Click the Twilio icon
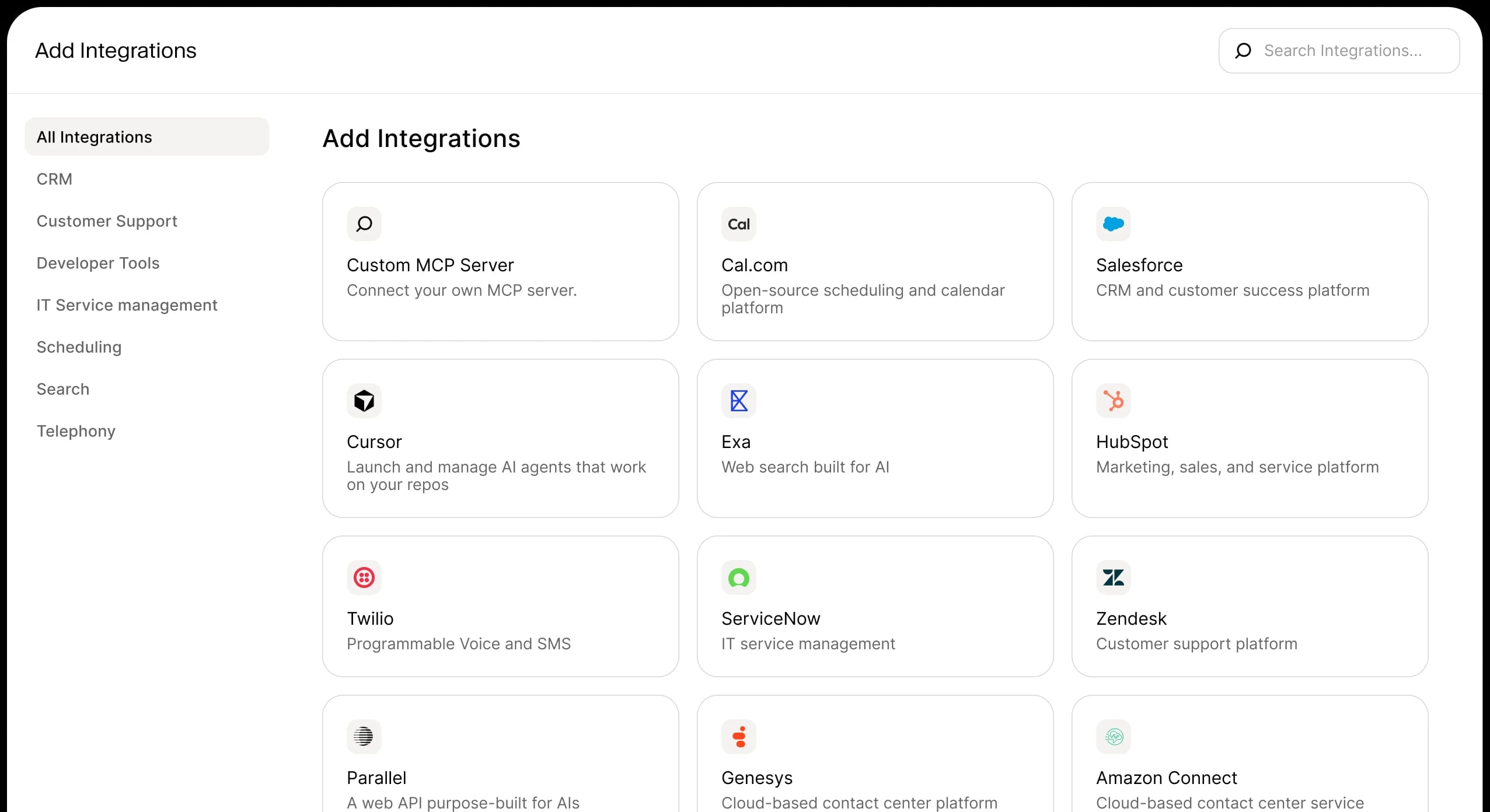Screen dimensions: 1490x812 tap(364, 577)
